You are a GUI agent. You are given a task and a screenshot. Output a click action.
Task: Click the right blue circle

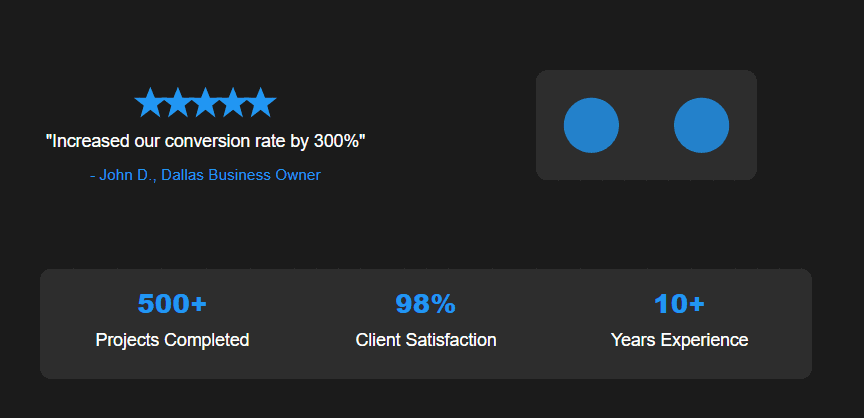(x=701, y=126)
